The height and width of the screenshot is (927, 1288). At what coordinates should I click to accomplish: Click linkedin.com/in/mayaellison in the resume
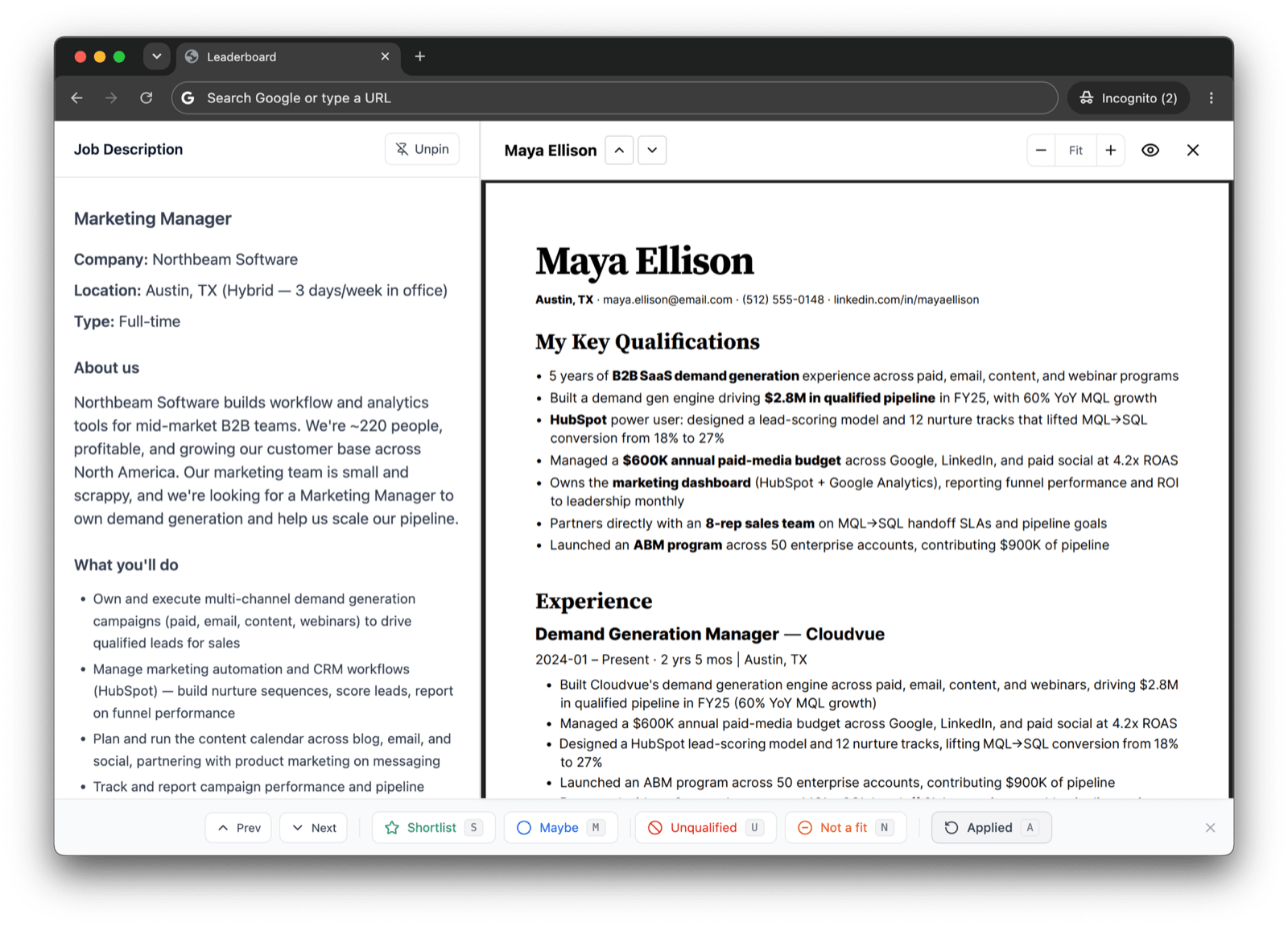(x=906, y=300)
